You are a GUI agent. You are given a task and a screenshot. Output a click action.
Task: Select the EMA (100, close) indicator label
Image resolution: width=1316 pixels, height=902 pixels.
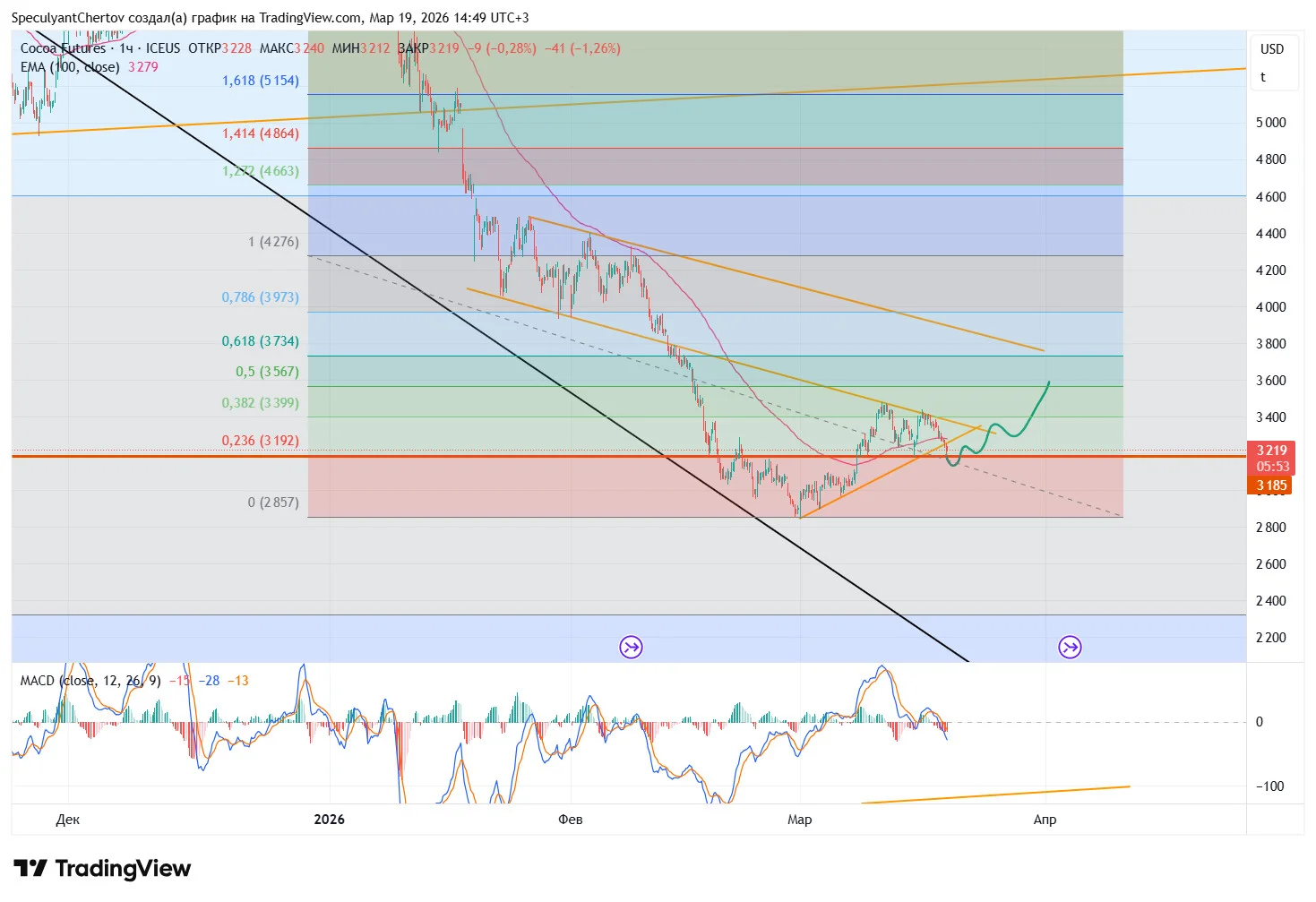click(x=70, y=67)
